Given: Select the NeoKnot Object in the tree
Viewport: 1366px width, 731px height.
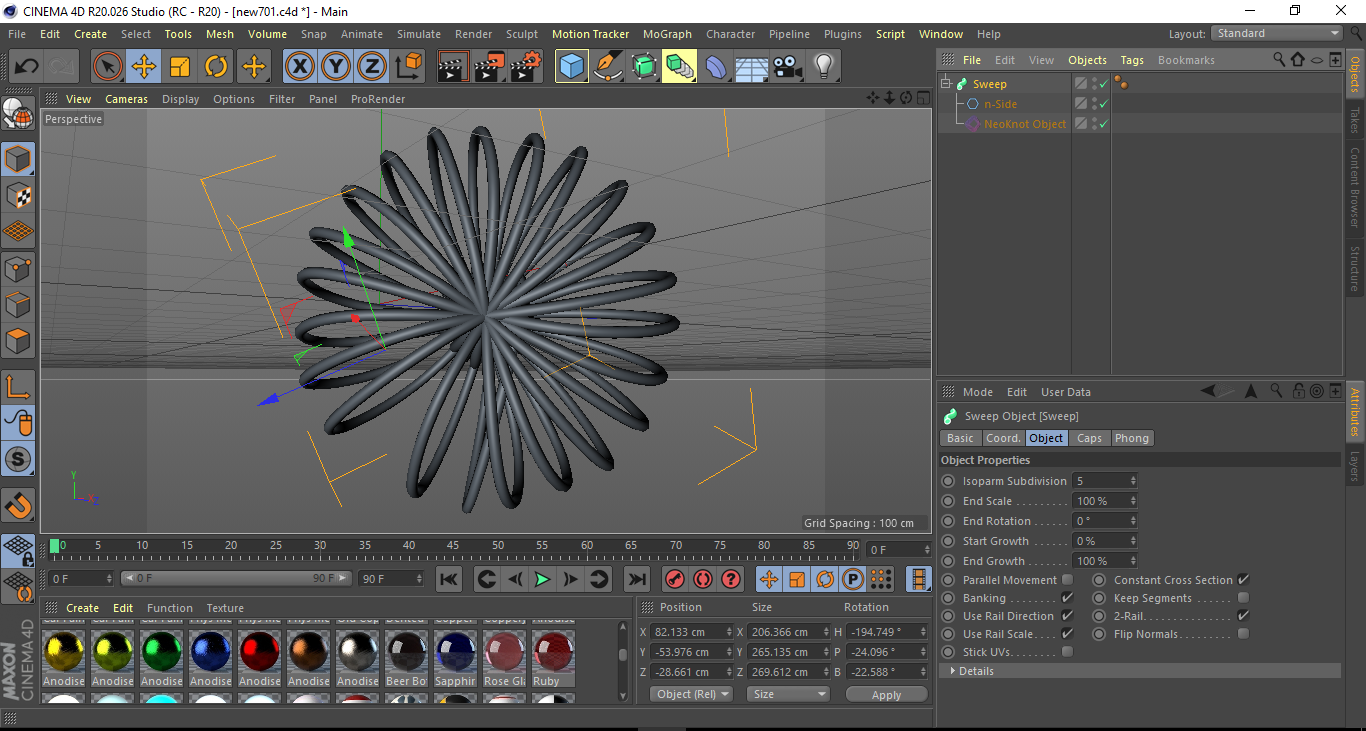Looking at the screenshot, I should click(x=1024, y=124).
